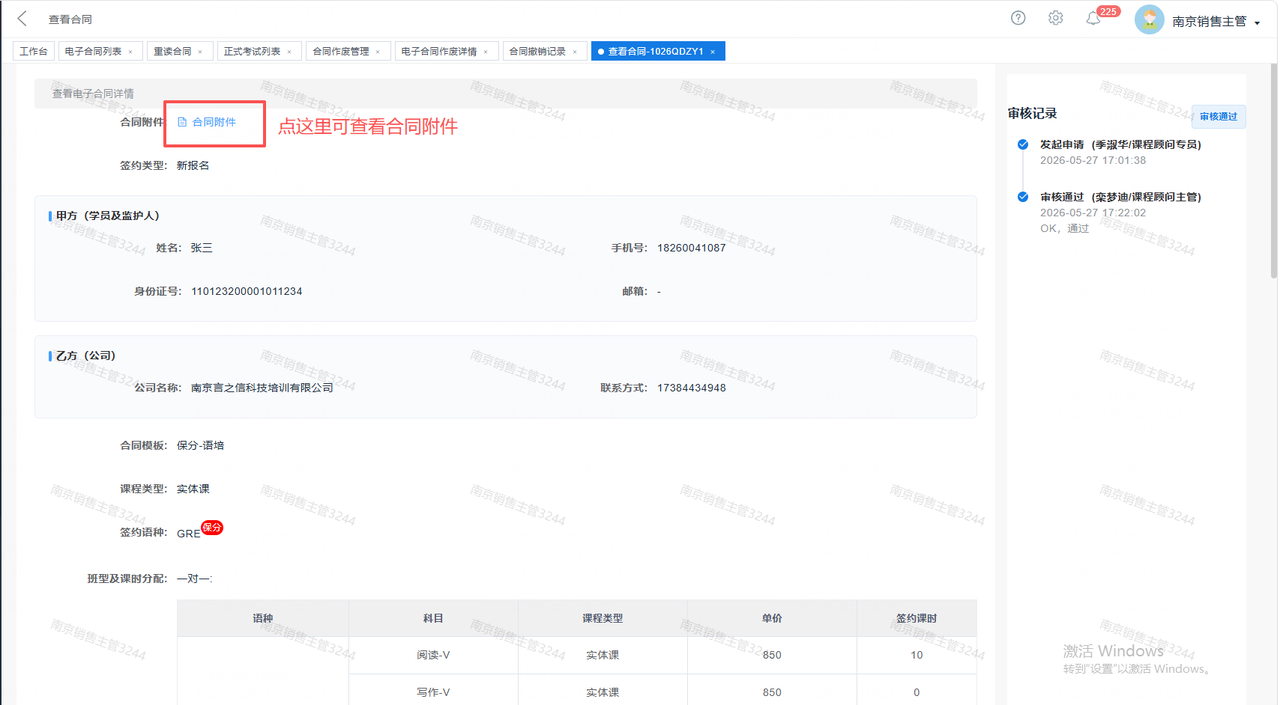Click the 发起申请 timeline check marker
The image size is (1280, 705).
point(1022,145)
